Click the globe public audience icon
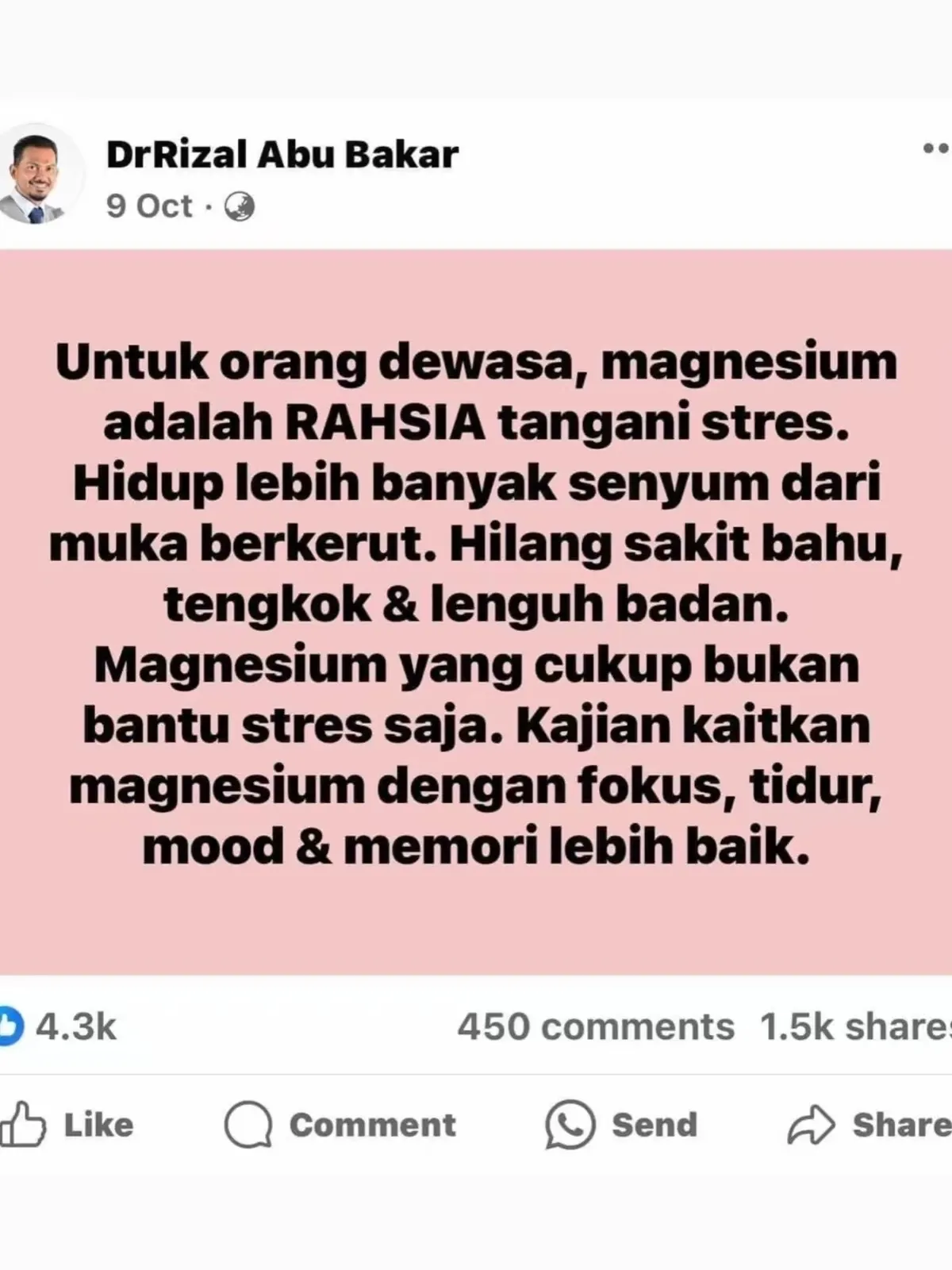952x1270 pixels. pyautogui.click(x=240, y=207)
